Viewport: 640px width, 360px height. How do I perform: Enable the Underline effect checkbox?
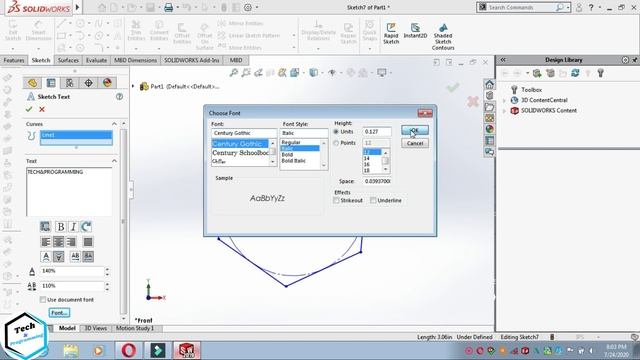373,200
